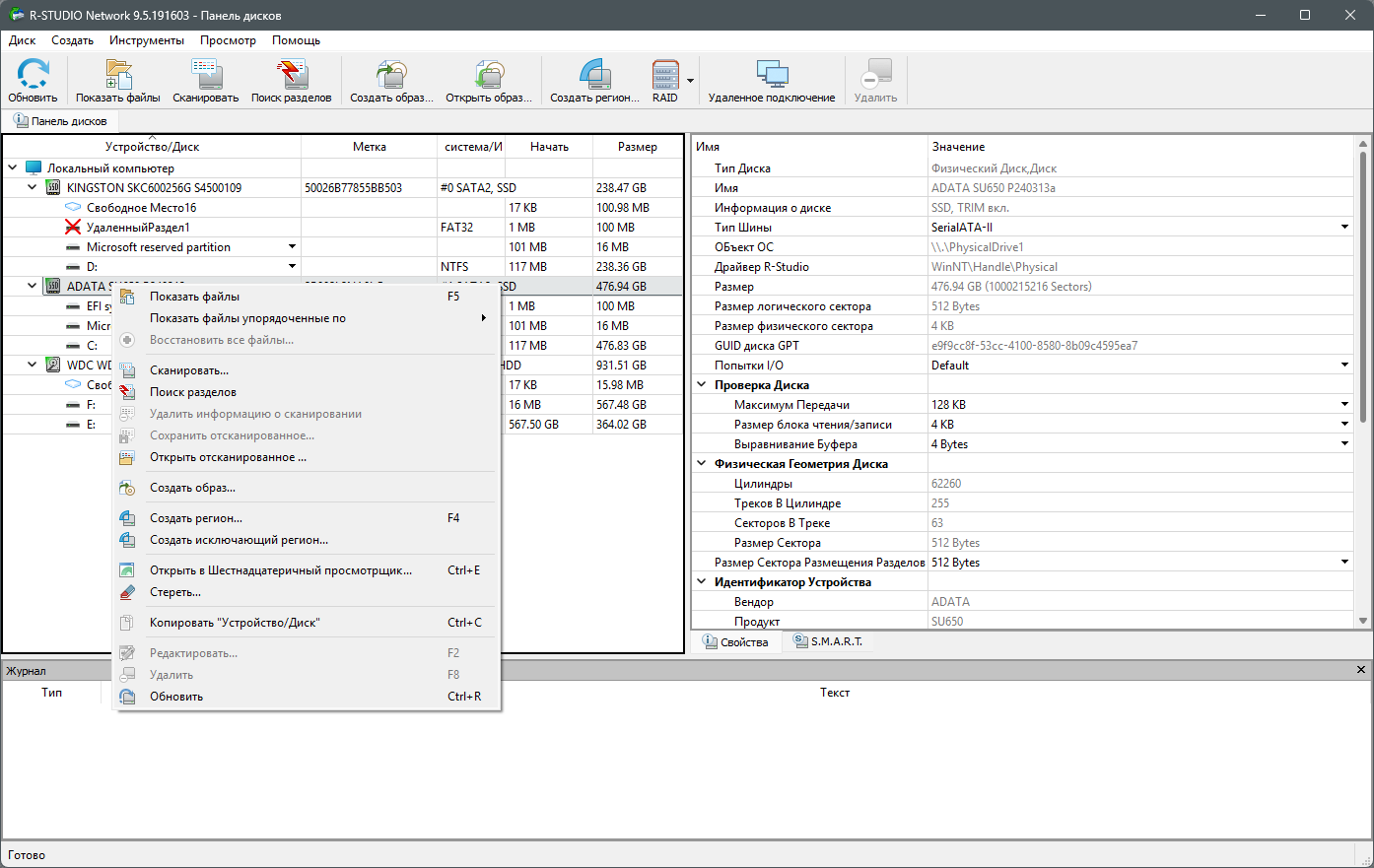Viewport: 1374px width, 868px height.
Task: Open the Инструменты menu
Action: tap(147, 40)
